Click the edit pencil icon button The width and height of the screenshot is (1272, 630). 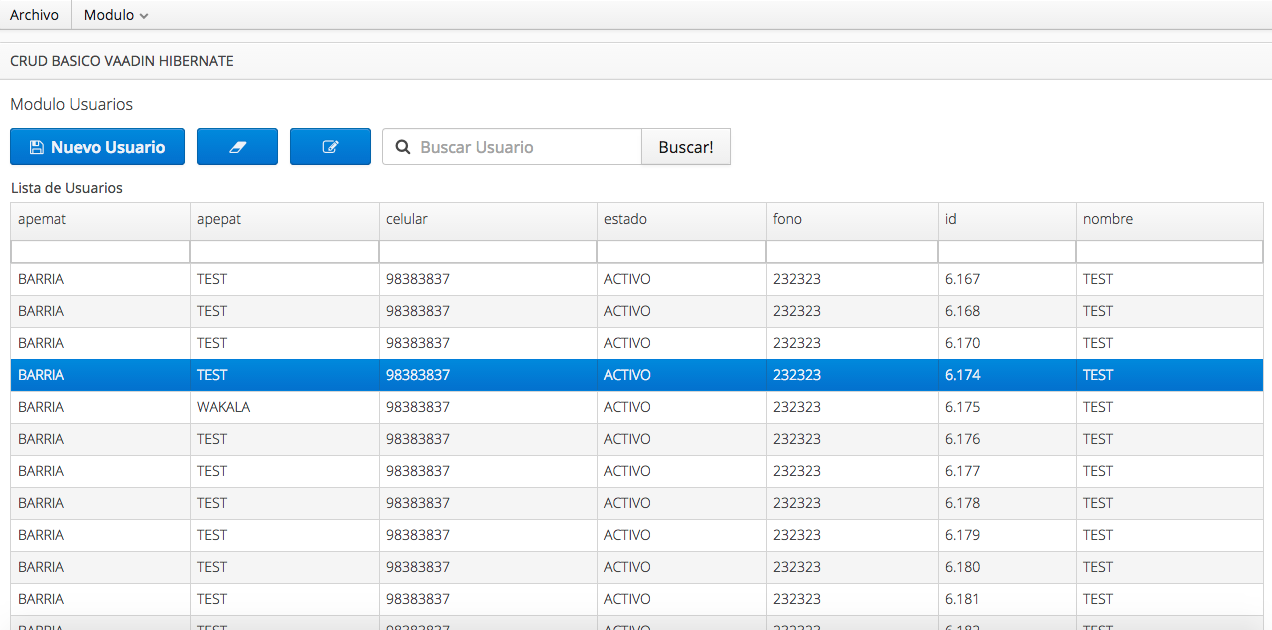click(x=330, y=147)
